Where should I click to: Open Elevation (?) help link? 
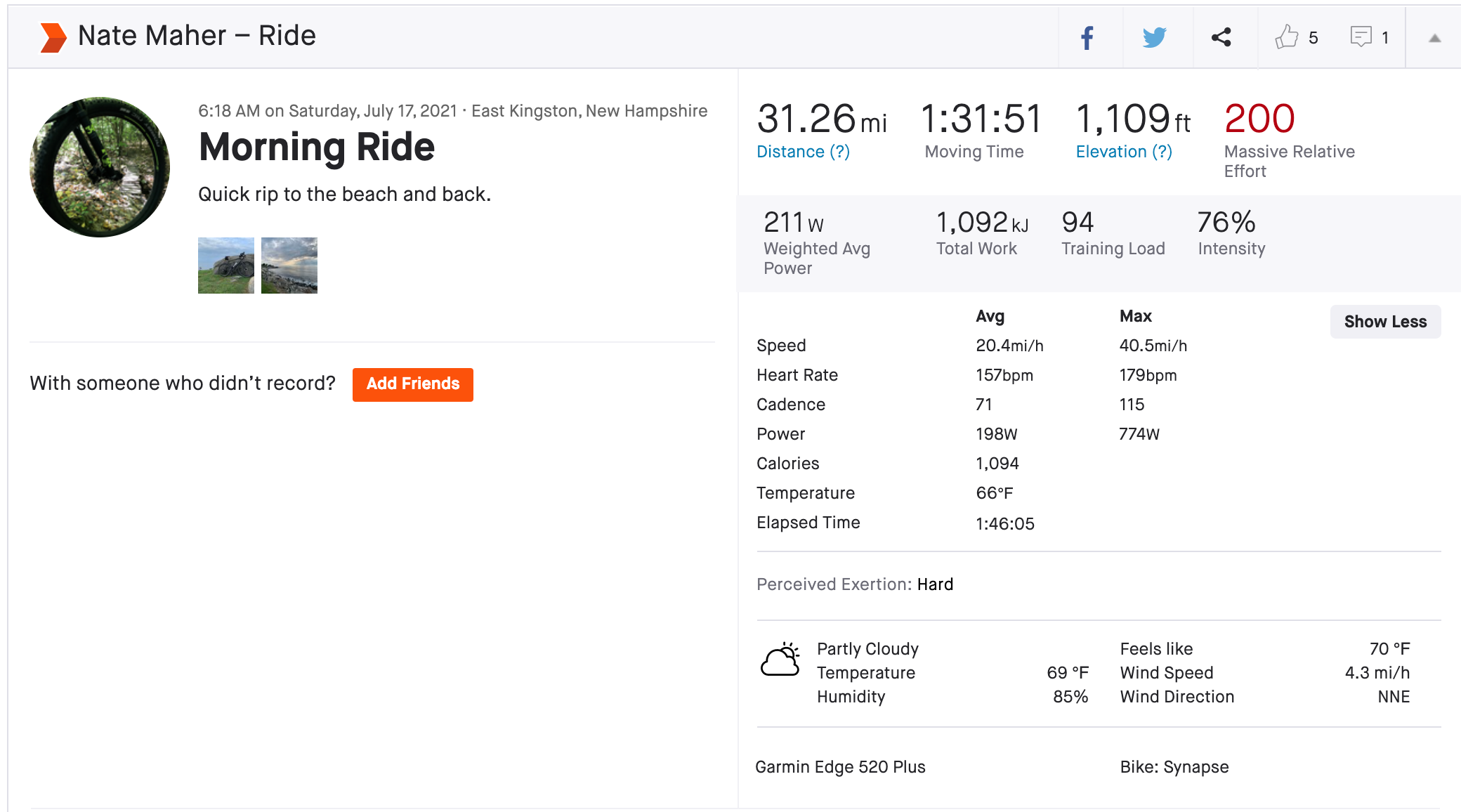[1123, 152]
